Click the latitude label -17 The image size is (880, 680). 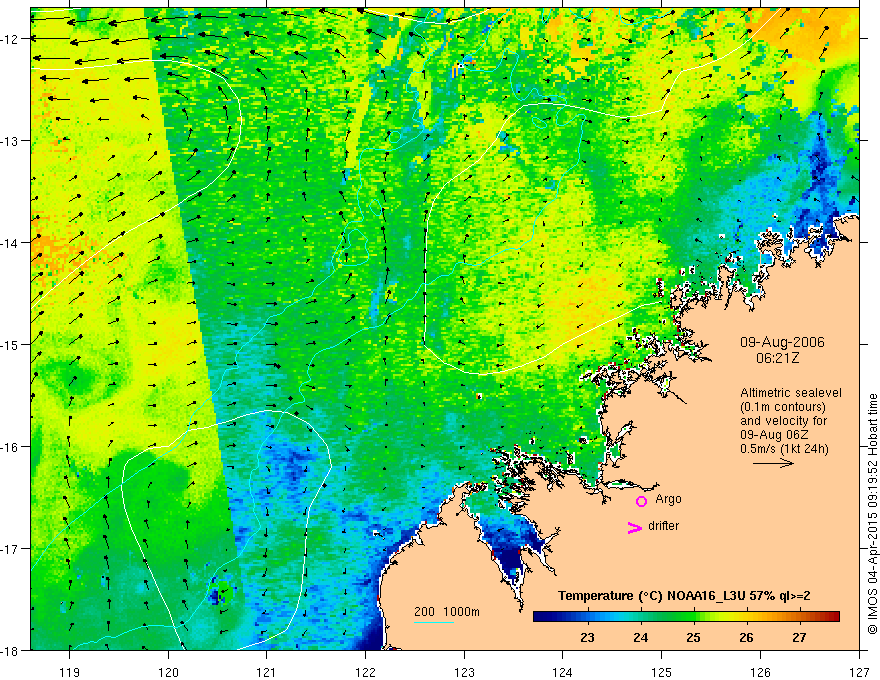tap(10, 549)
